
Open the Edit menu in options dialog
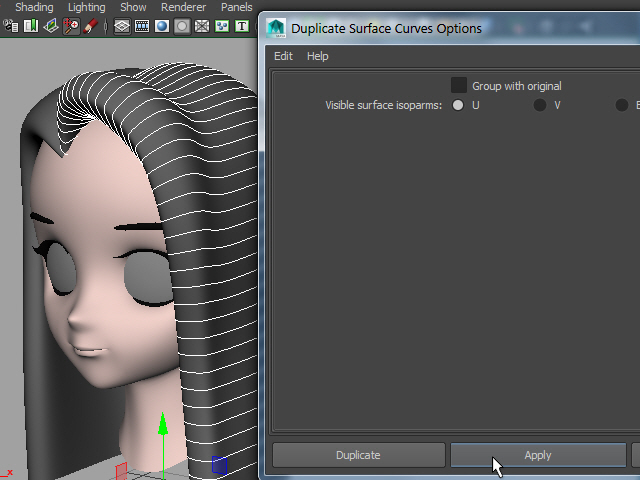(283, 56)
